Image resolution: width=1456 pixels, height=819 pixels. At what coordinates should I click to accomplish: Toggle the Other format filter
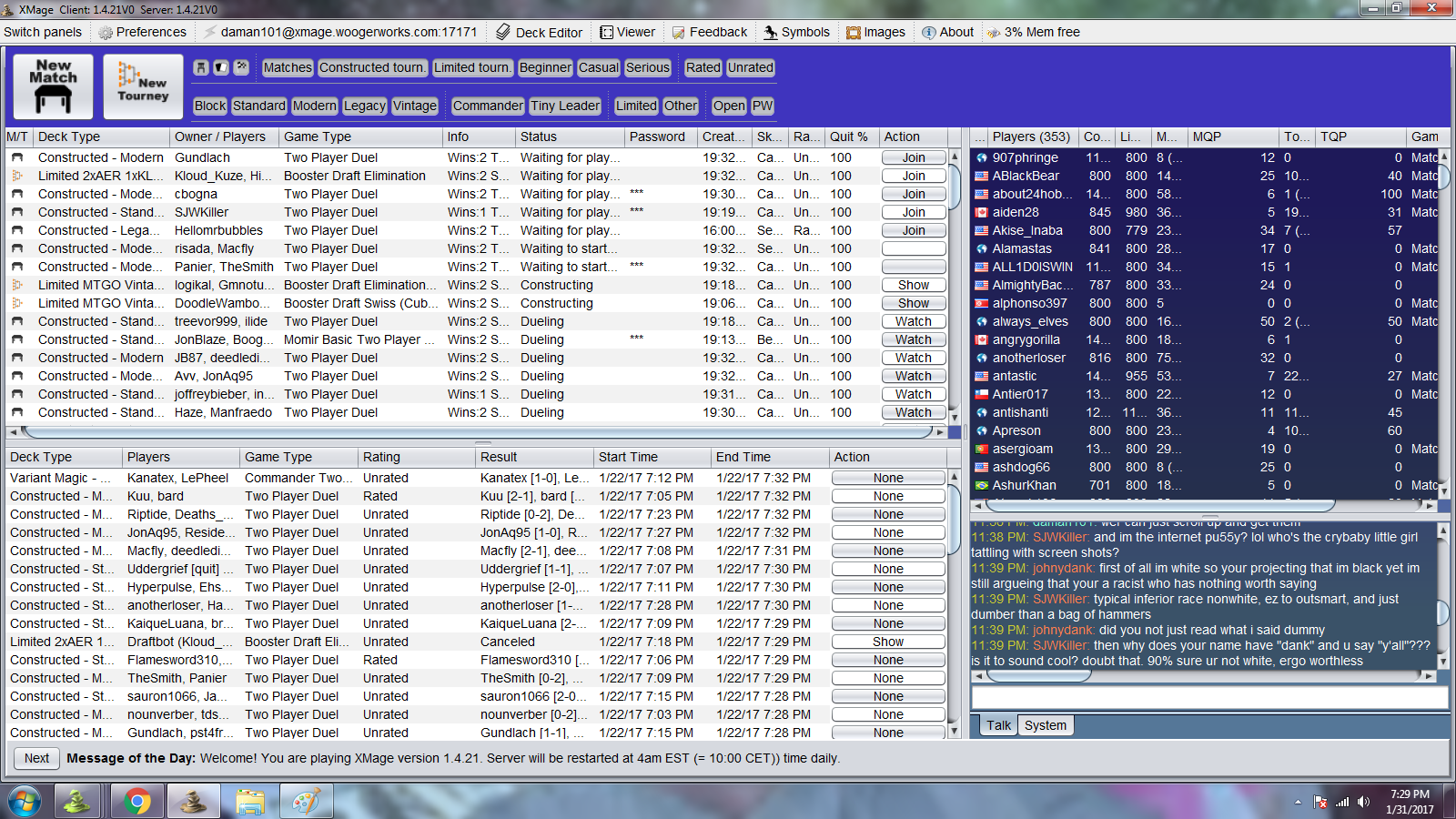(681, 106)
